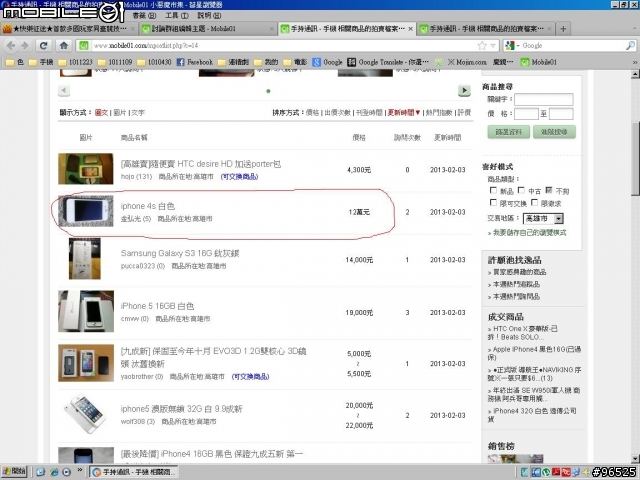
Task: Click 我要儲存自己的瀏覽模式 link
Action: tap(529, 232)
